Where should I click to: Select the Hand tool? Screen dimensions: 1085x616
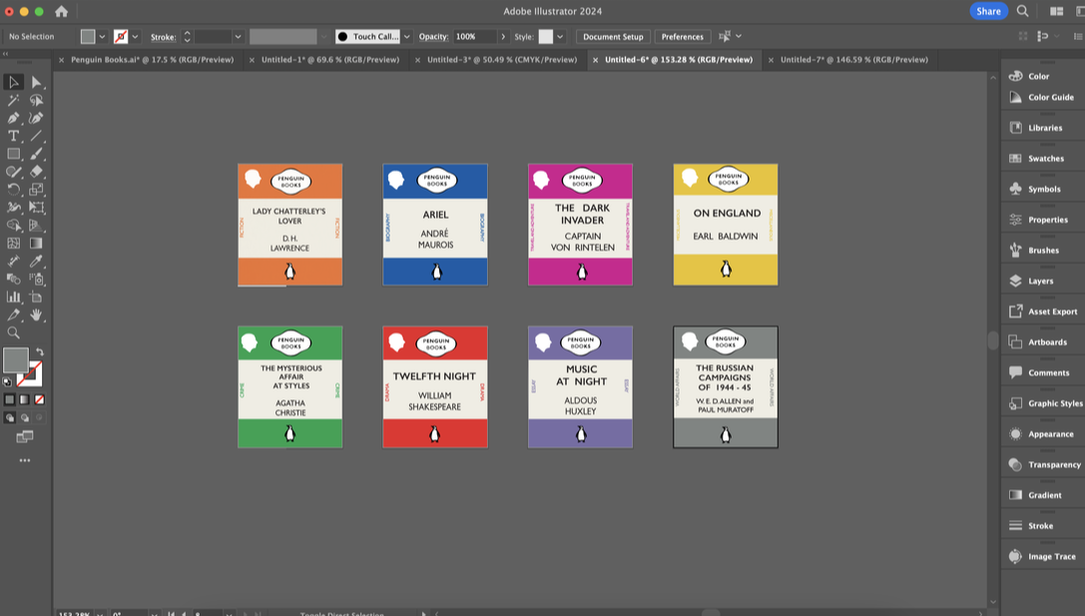[x=37, y=315]
